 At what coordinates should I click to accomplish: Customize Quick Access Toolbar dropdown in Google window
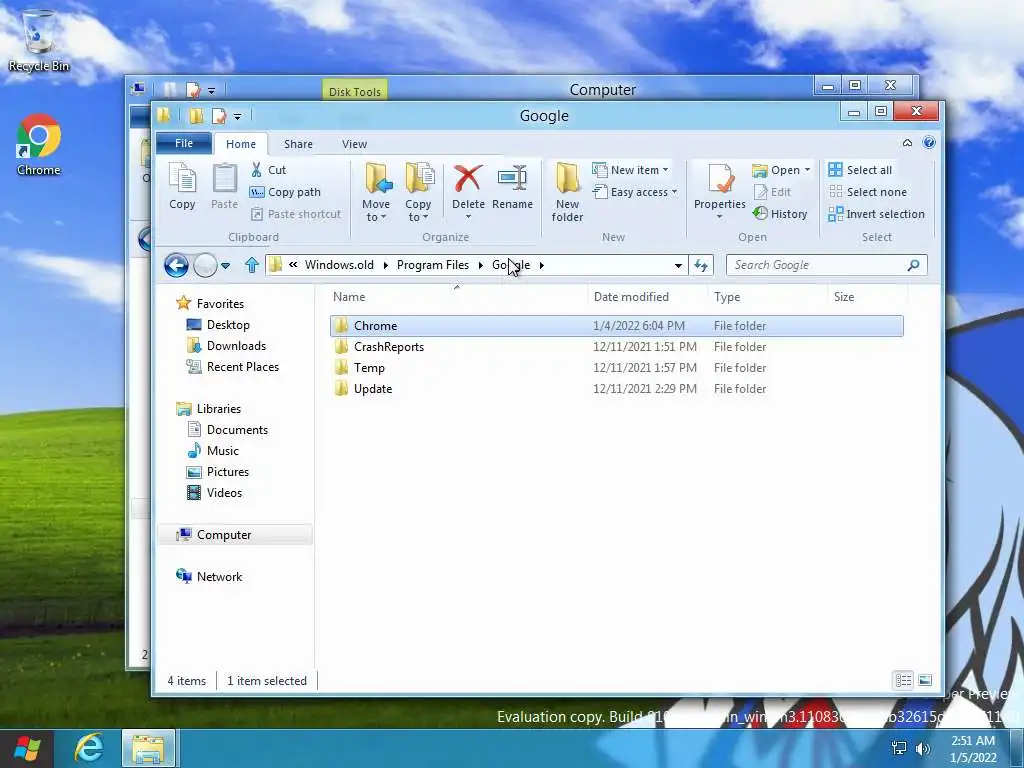tap(237, 116)
